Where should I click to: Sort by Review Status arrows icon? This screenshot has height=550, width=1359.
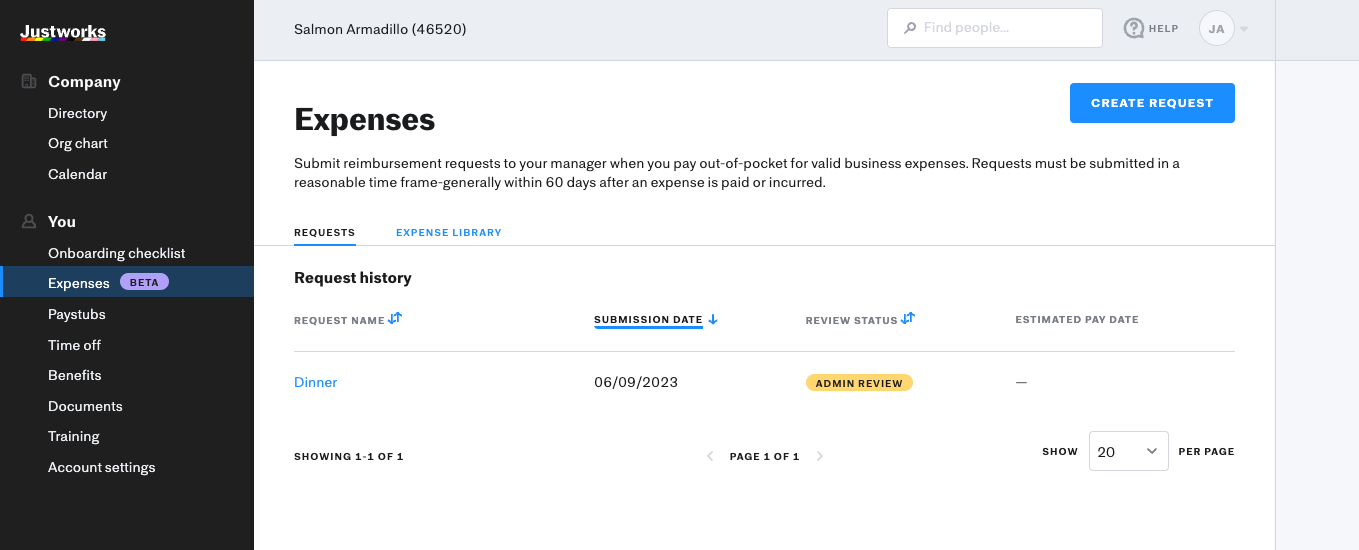click(908, 318)
